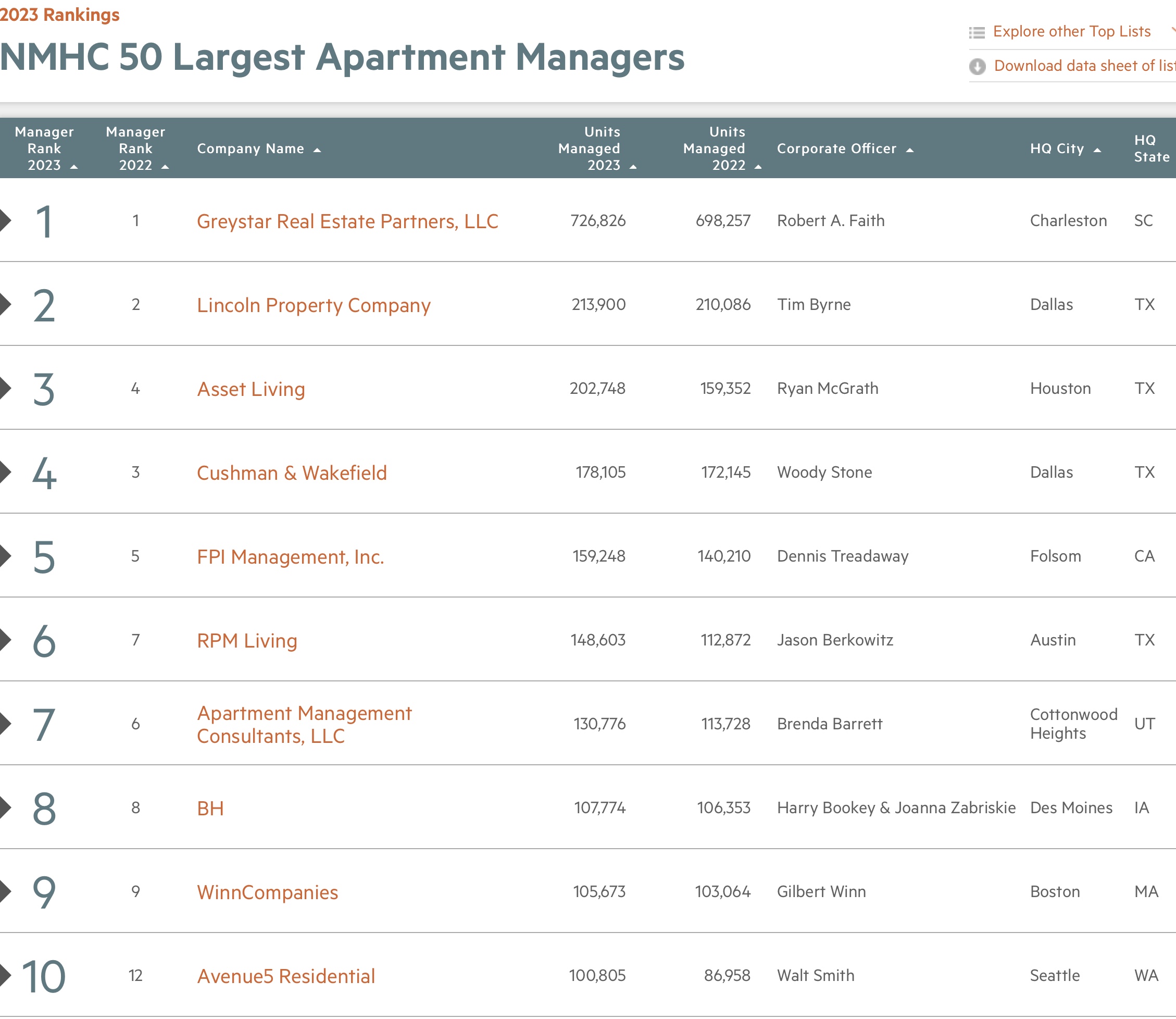Click officer name Jason Berkowitz
This screenshot has height=1019, width=1176.
point(835,640)
